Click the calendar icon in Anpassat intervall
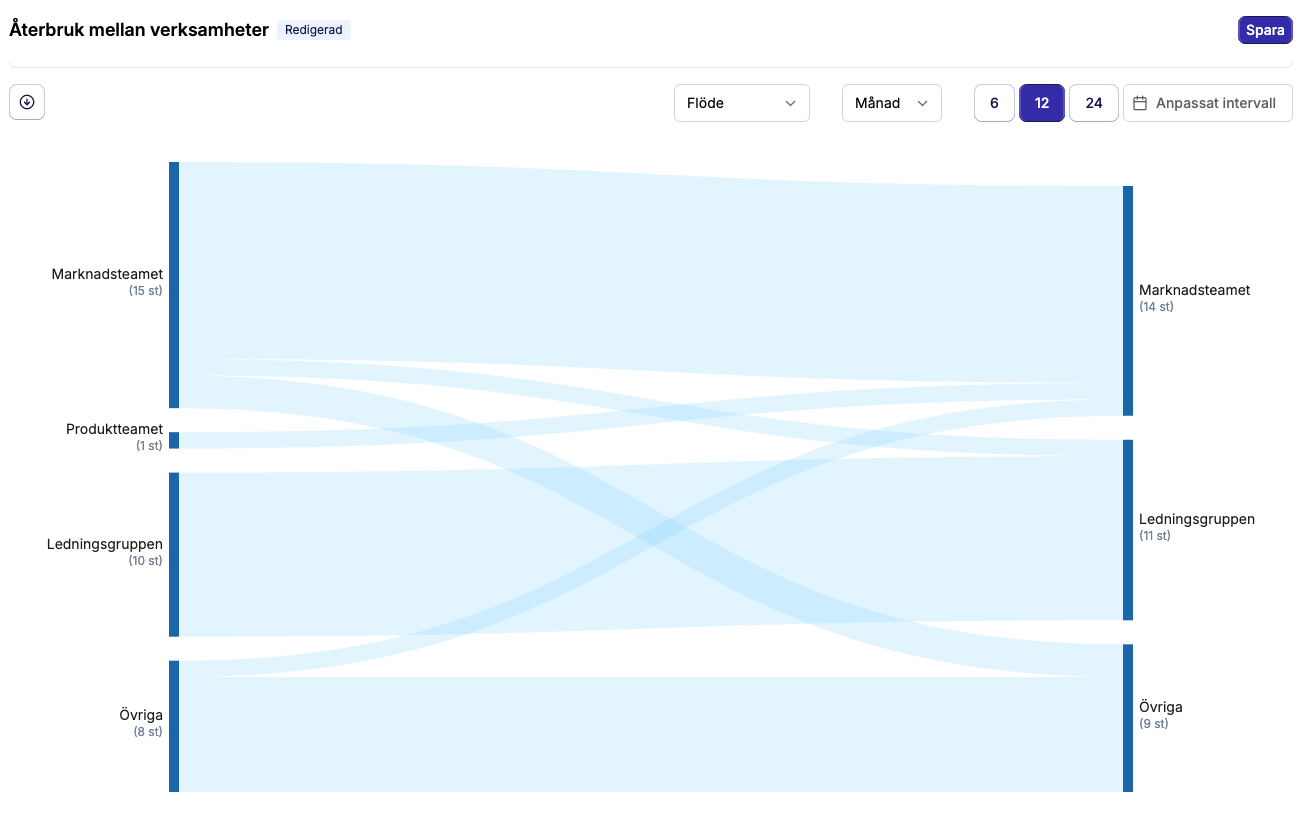 1140,103
